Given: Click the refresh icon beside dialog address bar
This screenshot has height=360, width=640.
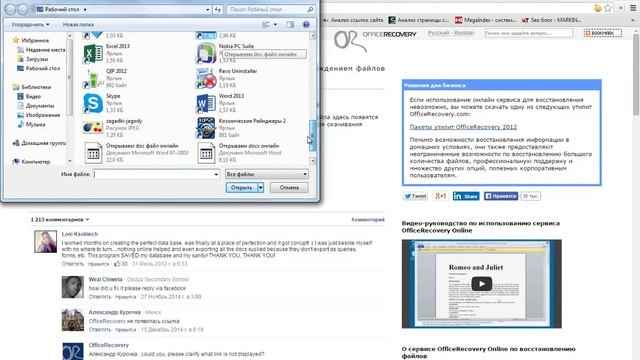Looking at the screenshot, I should [x=218, y=9].
